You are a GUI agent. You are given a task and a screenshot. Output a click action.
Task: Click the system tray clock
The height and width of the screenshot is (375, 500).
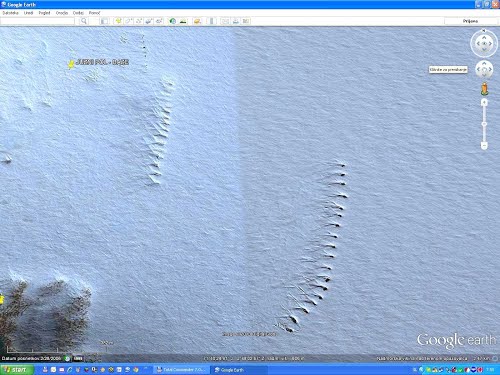tap(490, 370)
